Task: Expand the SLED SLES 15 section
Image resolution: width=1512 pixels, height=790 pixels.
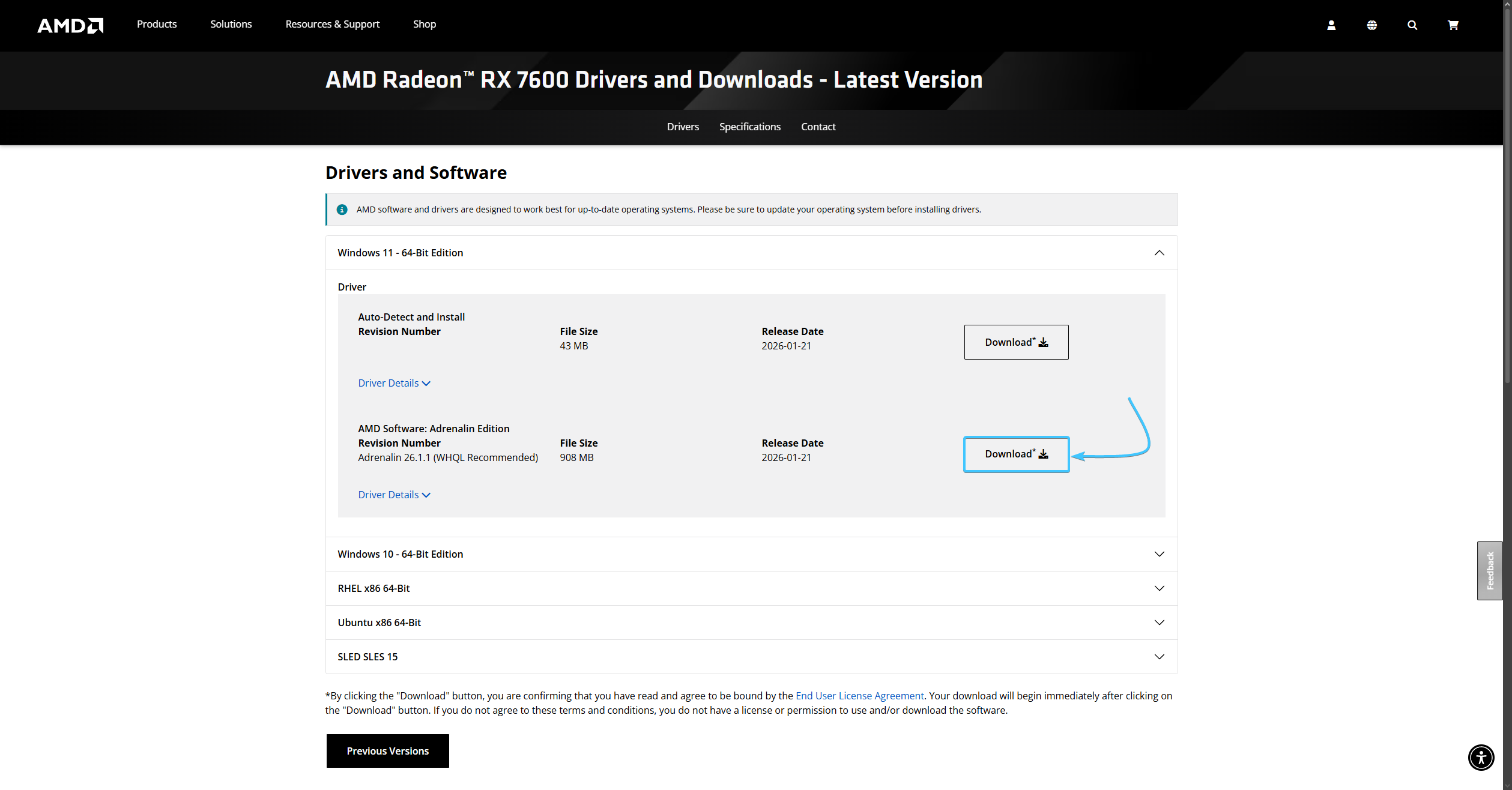Action: click(1159, 657)
